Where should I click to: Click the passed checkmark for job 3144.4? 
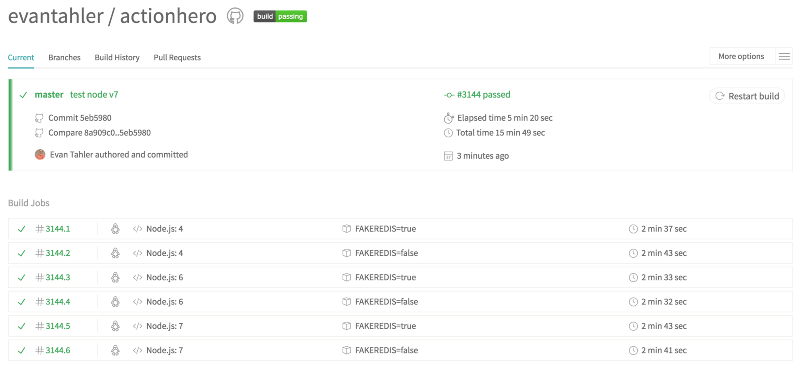(x=21, y=302)
